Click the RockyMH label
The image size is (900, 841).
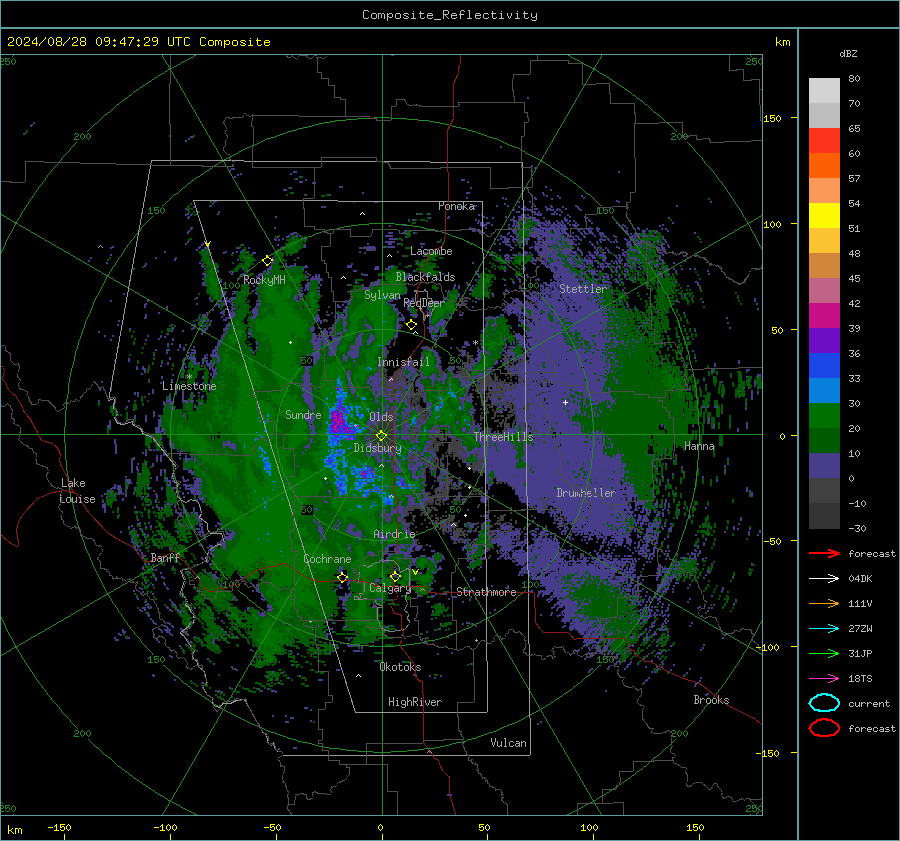(264, 280)
